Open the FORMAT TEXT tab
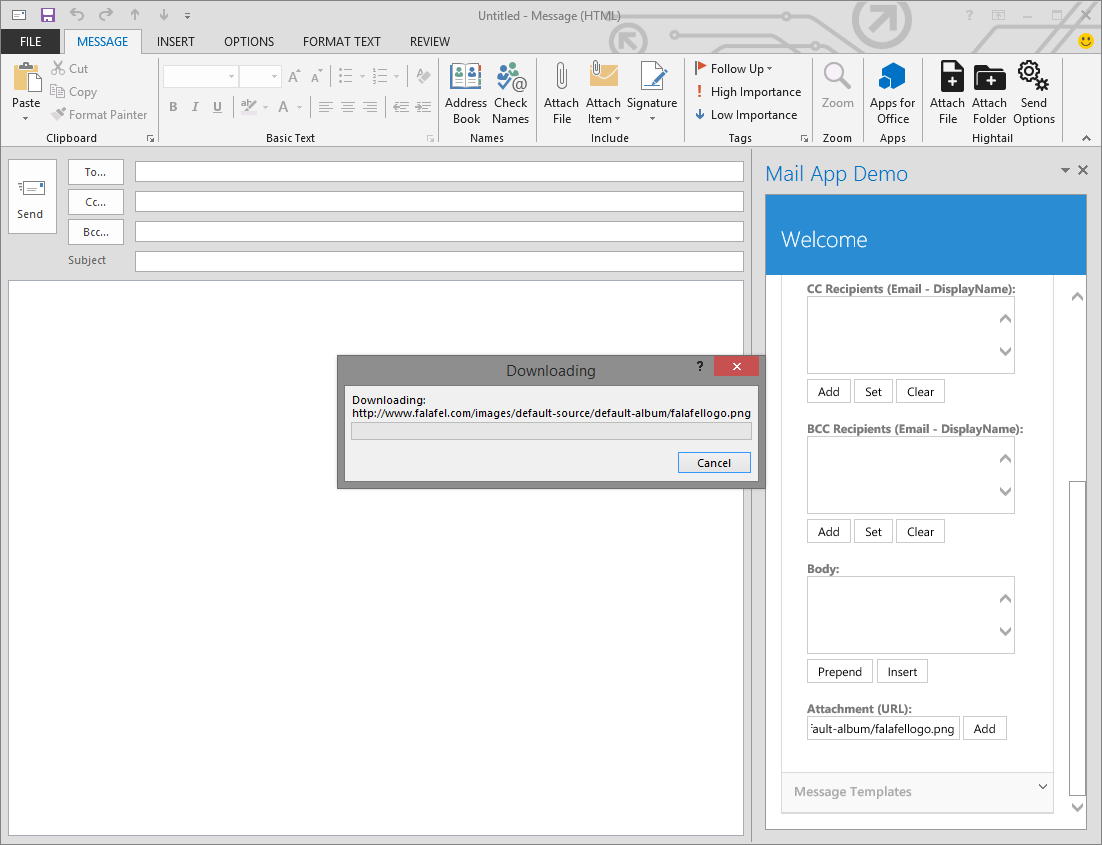Screen dimensions: 1102x845 (x=341, y=41)
